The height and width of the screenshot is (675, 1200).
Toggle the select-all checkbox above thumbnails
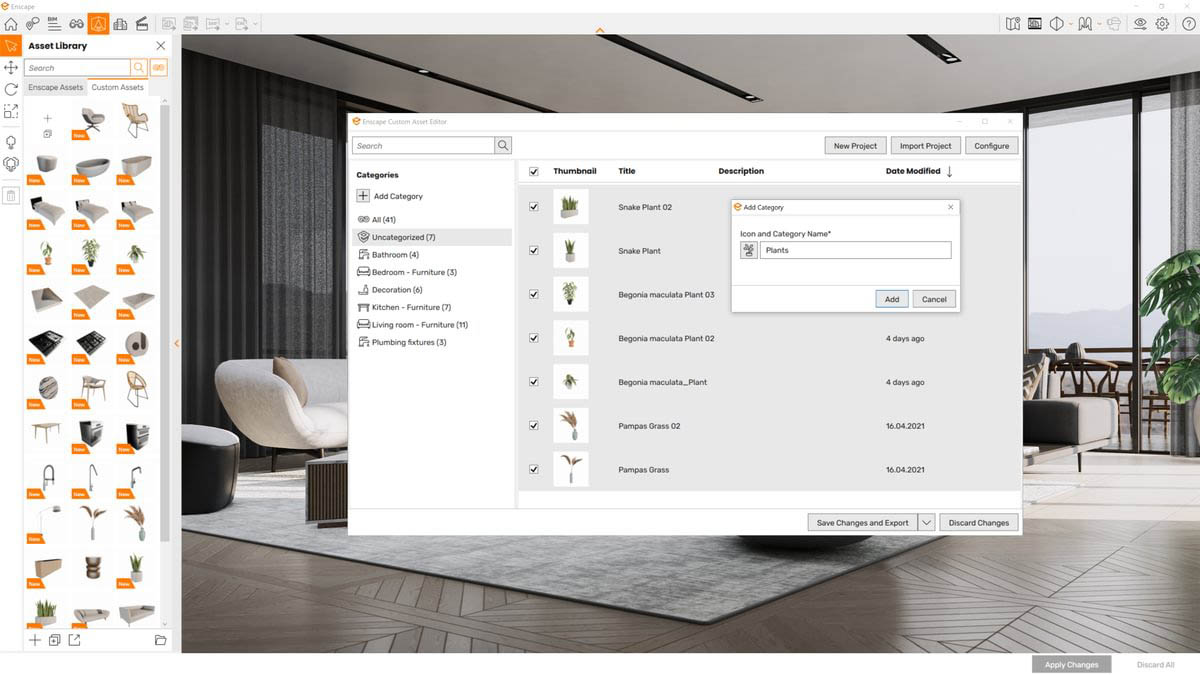[533, 170]
